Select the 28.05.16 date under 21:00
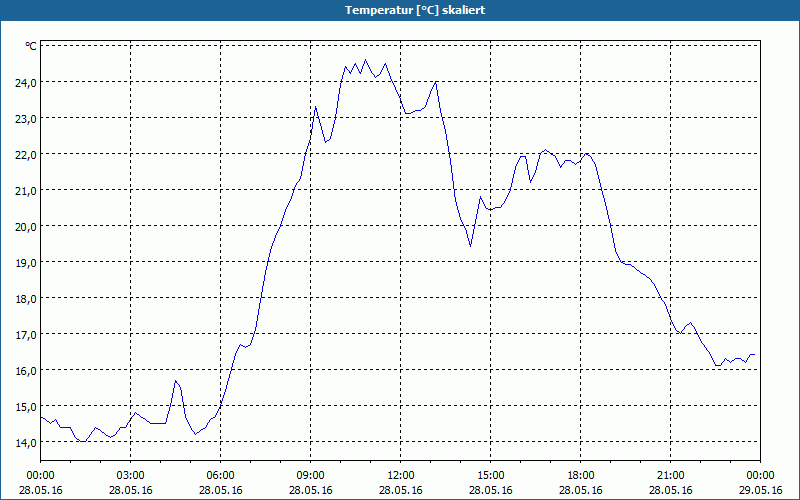Image resolution: width=800 pixels, height=500 pixels. 670,490
